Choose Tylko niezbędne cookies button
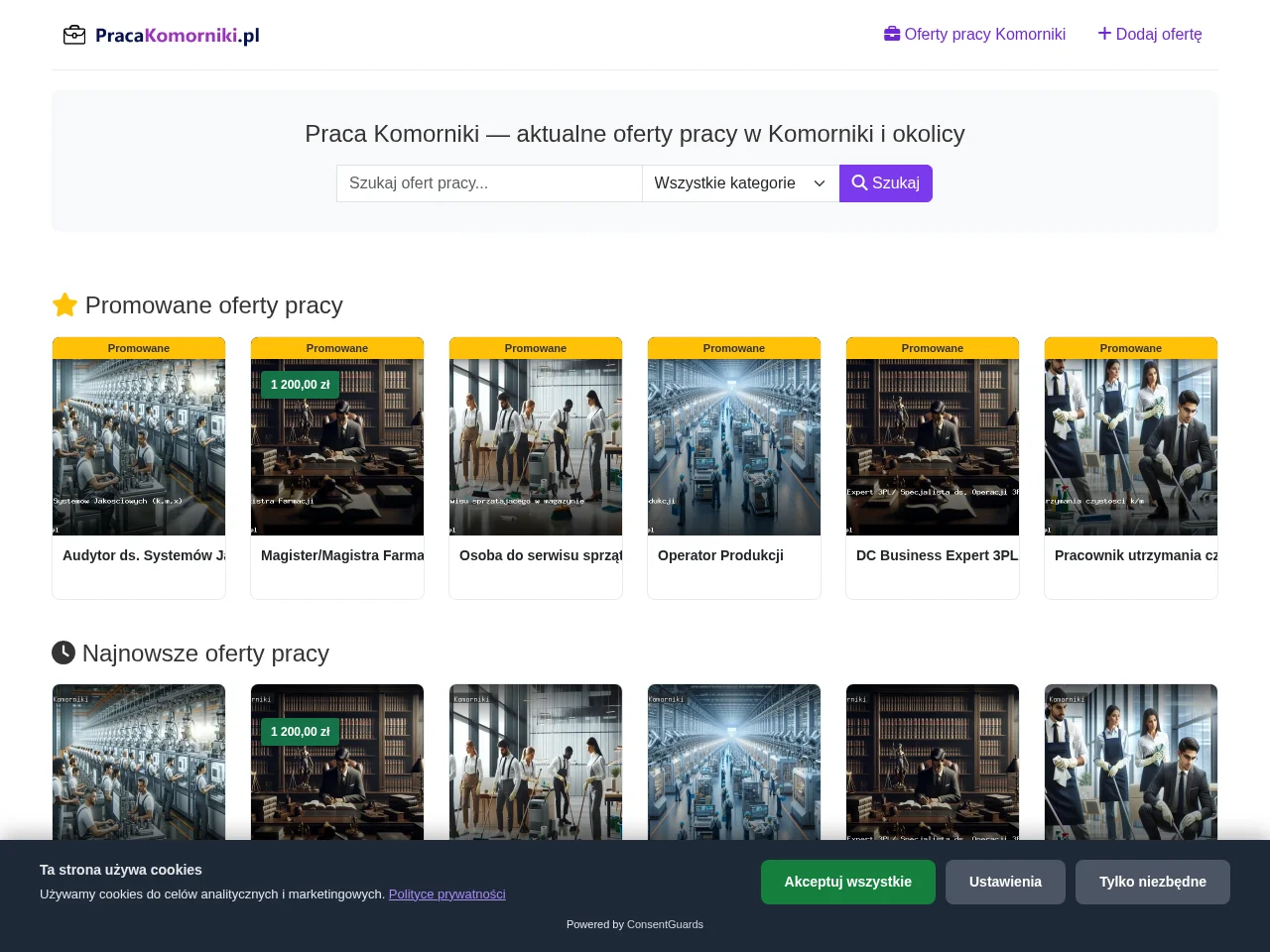Viewport: 1270px width, 952px height. click(x=1153, y=882)
